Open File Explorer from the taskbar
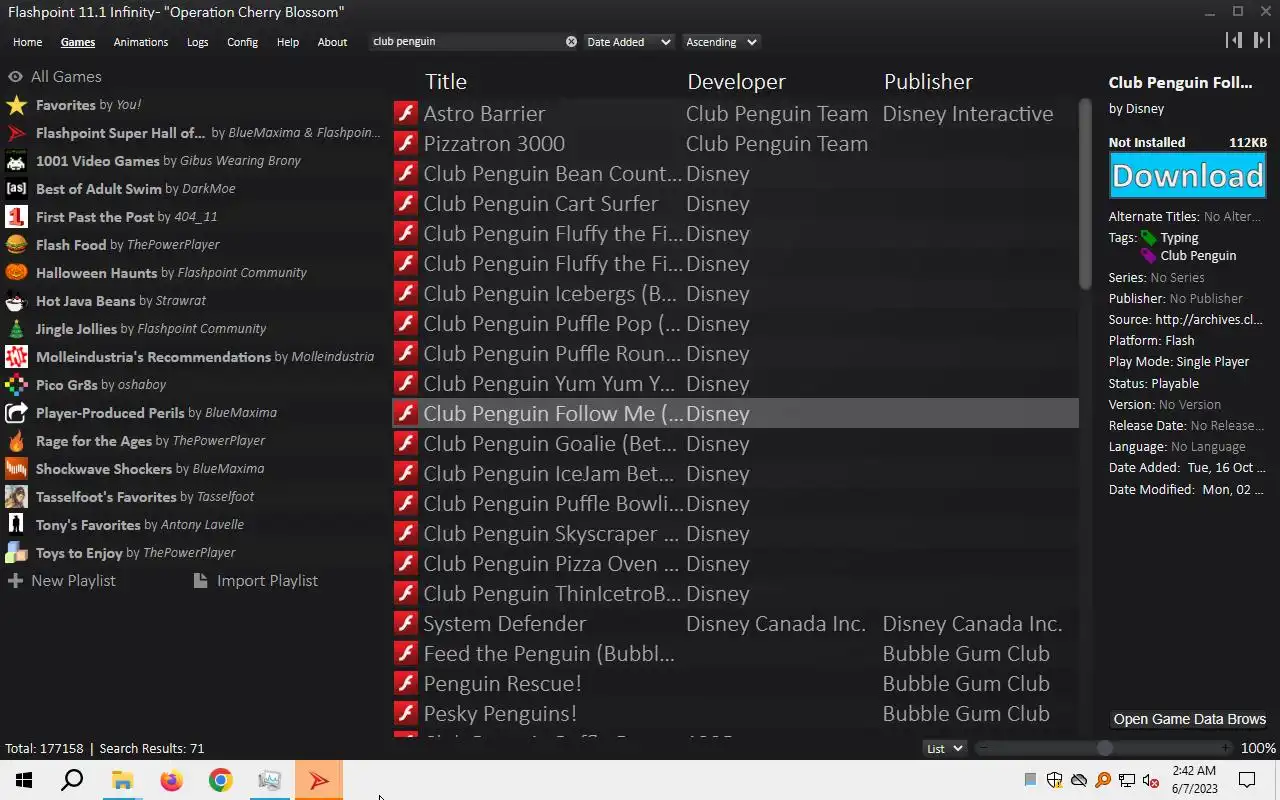The width and height of the screenshot is (1280, 800). tap(122, 780)
